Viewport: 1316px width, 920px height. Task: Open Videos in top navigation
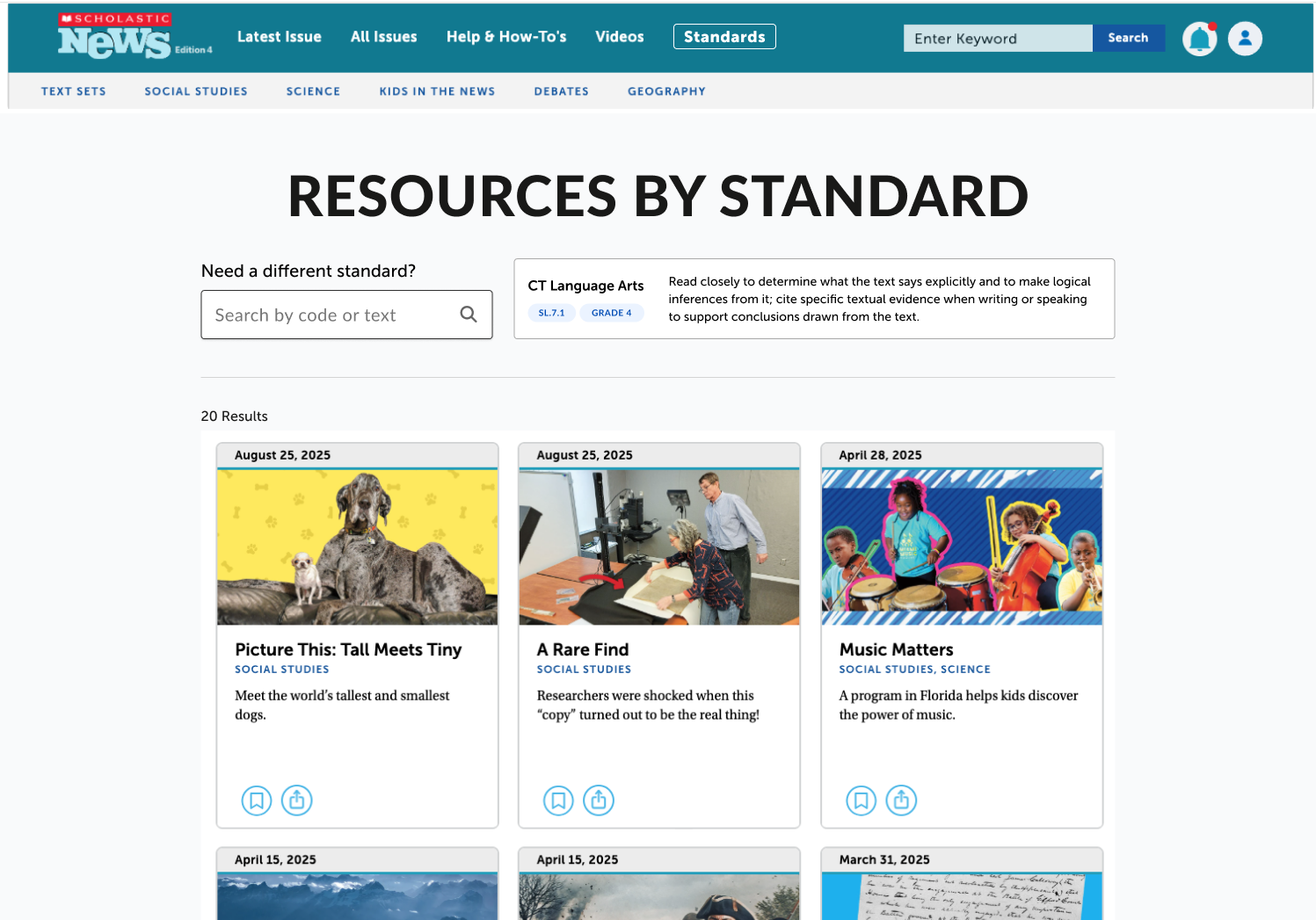620,37
